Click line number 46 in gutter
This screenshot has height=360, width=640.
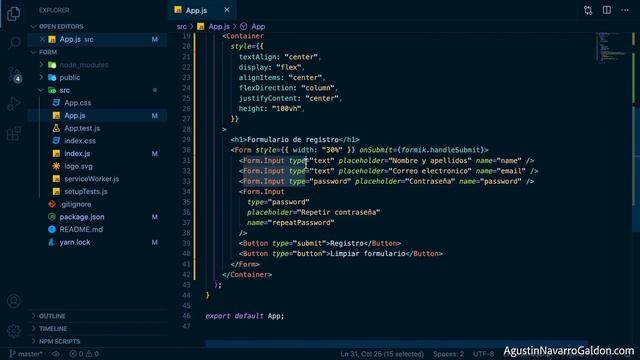click(186, 316)
